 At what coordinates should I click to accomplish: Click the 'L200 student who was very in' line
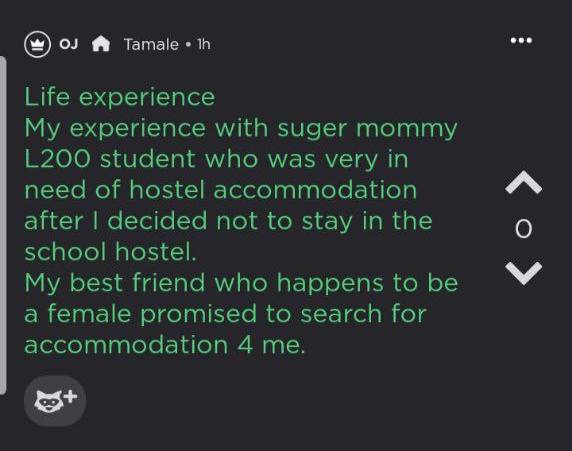point(216,159)
